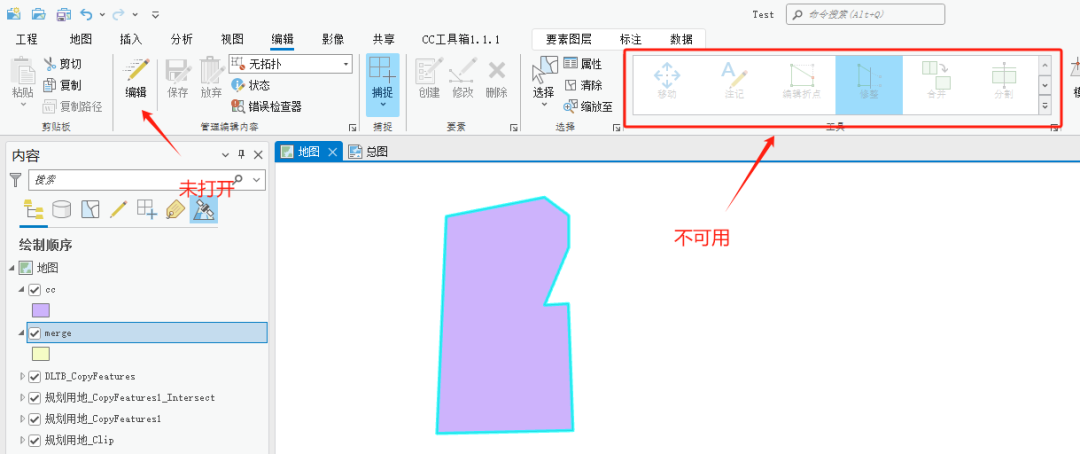Switch contents pane to list by data source
Image resolution: width=1080 pixels, height=454 pixels.
point(62,209)
